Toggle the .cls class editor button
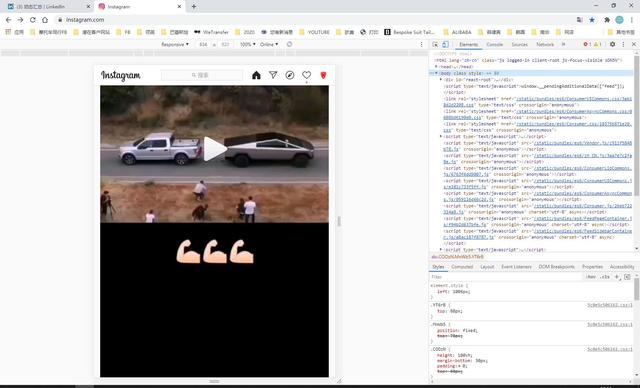Screen dimensions: 640x388 (605, 277)
